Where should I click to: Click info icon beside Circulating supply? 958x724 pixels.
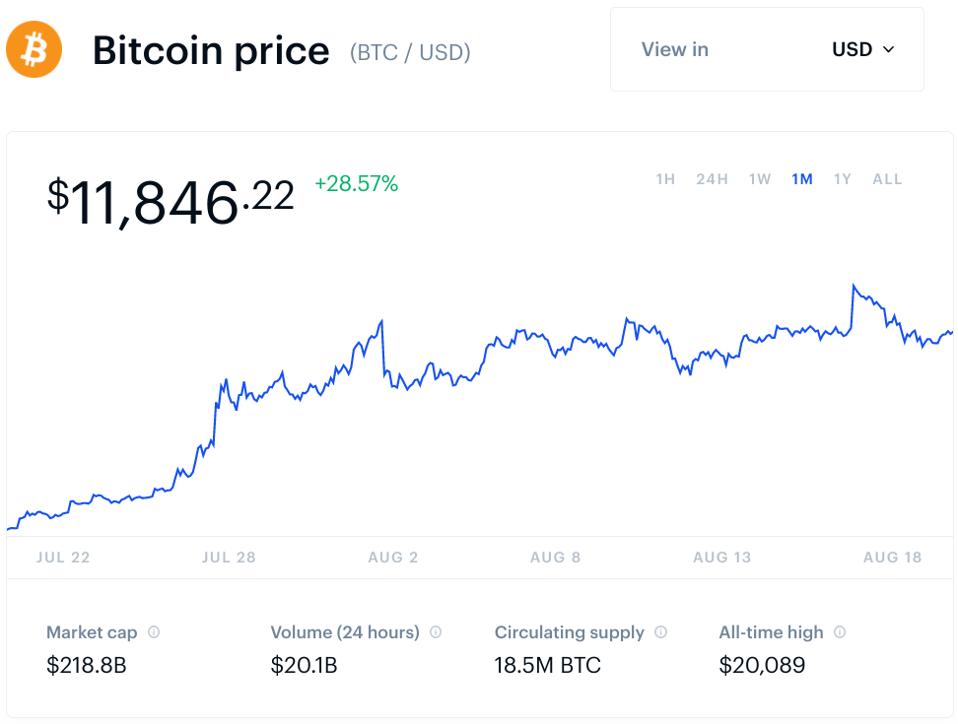pos(660,632)
